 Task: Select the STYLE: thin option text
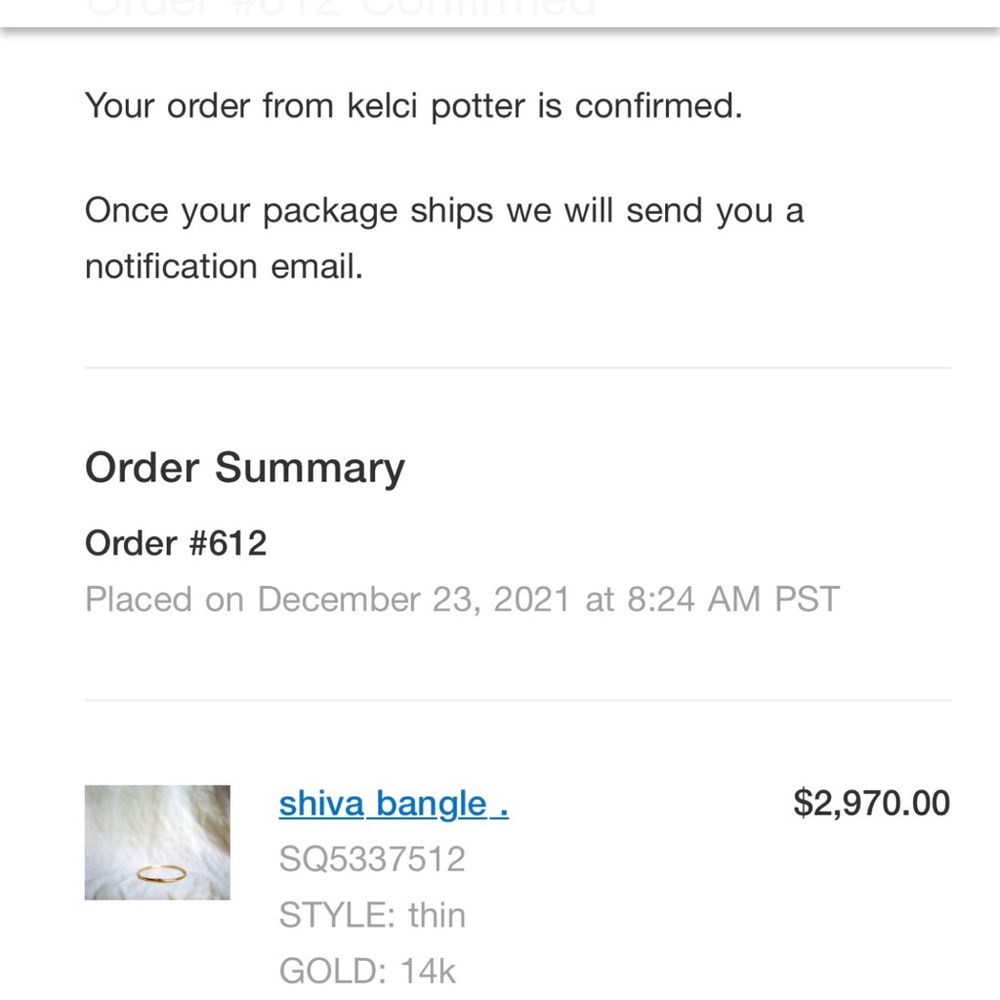tap(372, 915)
